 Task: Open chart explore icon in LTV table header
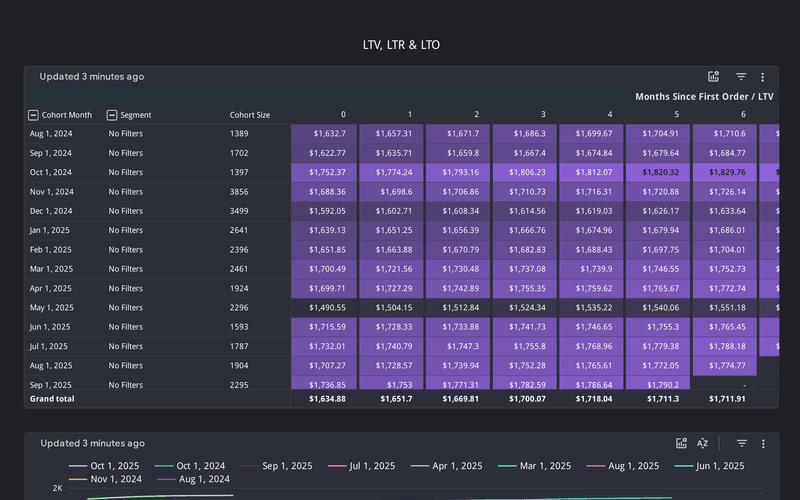713,77
